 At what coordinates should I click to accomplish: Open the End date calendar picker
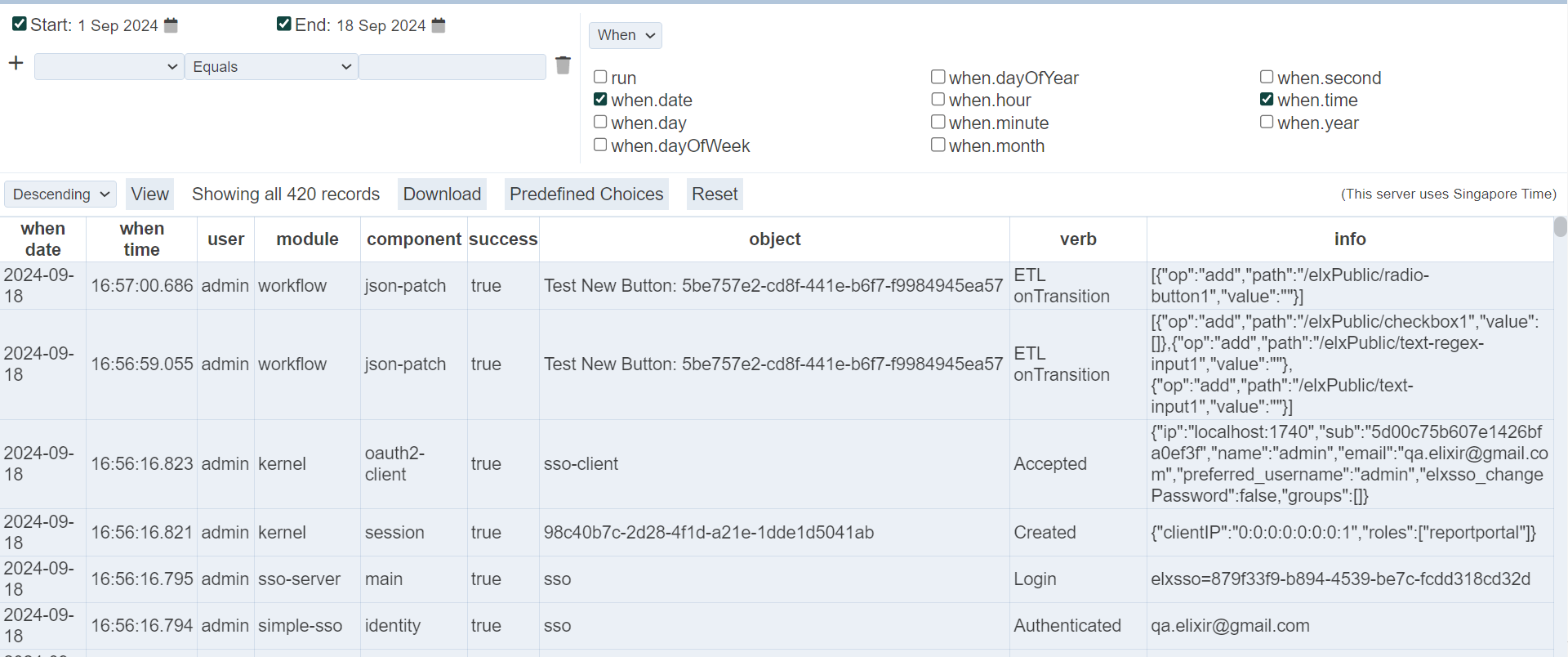pos(439,25)
